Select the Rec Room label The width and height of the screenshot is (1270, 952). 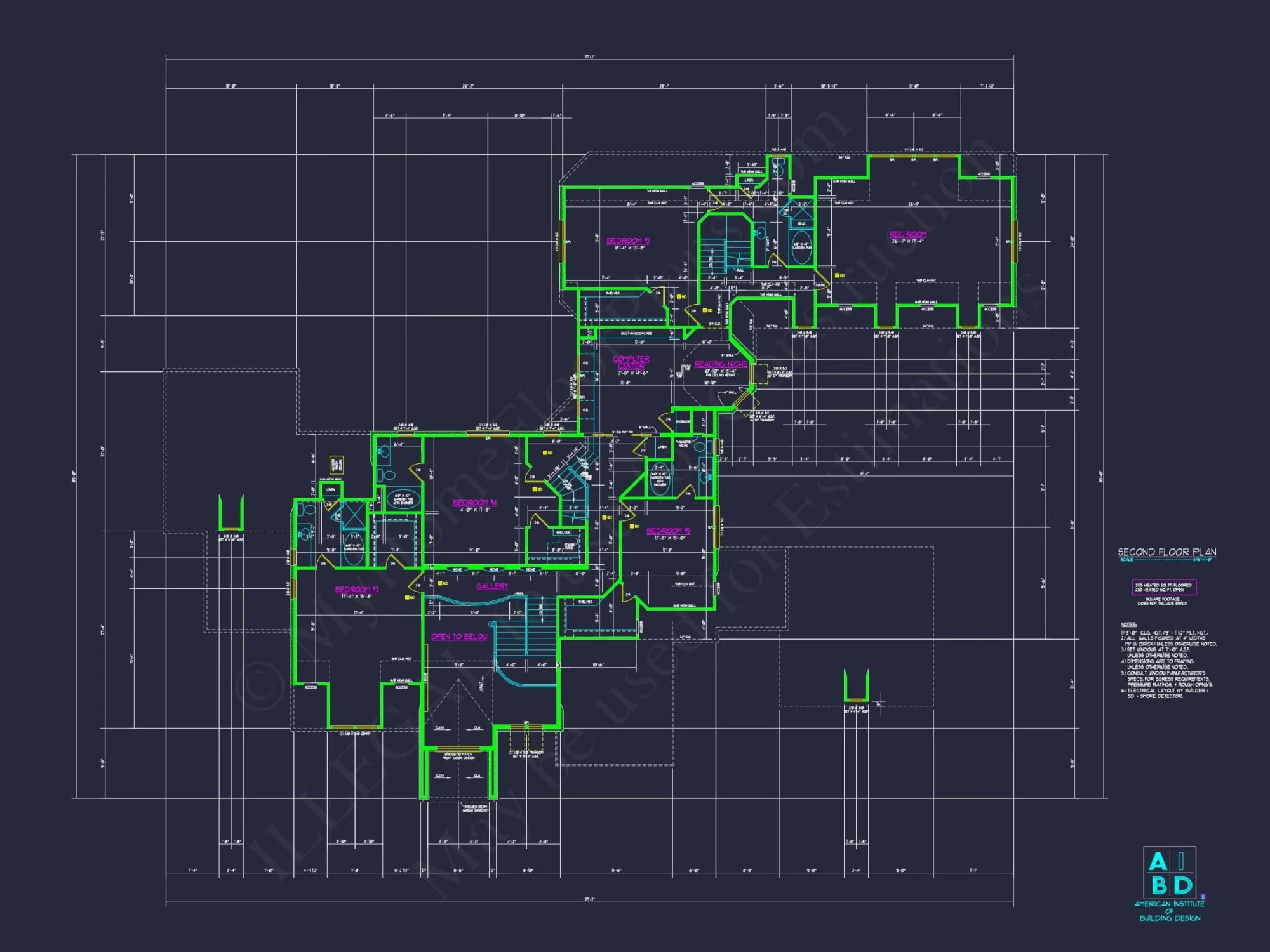[x=907, y=234]
